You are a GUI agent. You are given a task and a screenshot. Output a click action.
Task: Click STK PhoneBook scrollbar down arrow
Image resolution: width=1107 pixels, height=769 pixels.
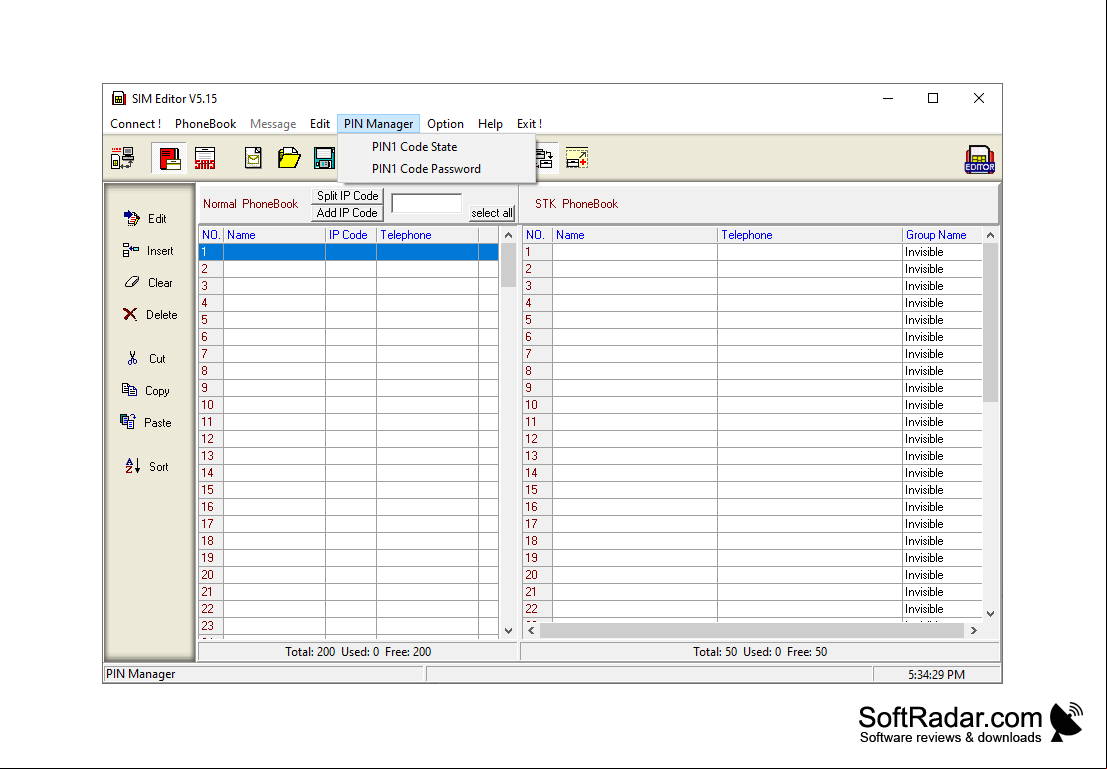[991, 614]
